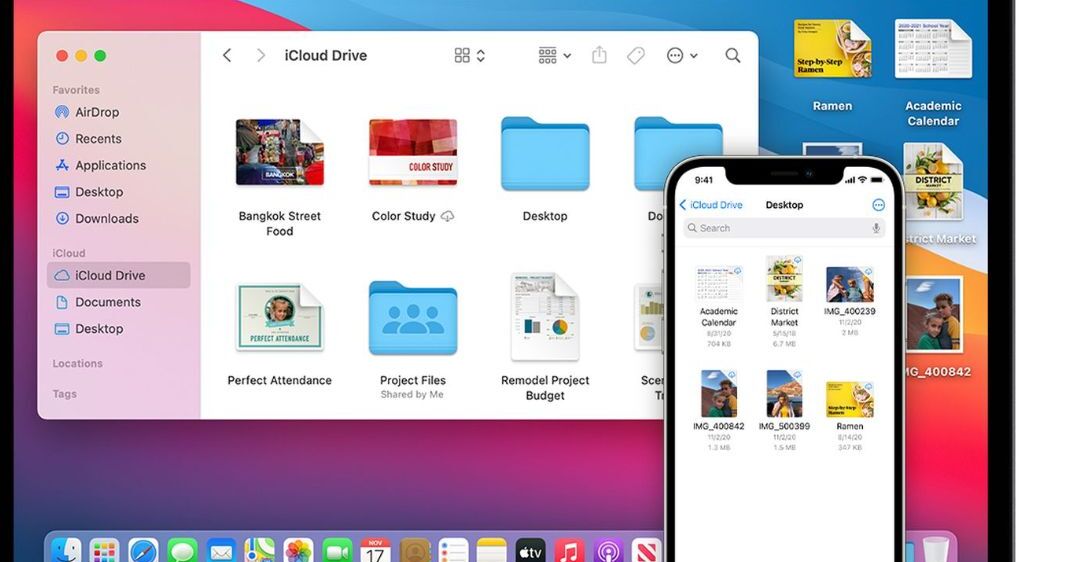Open Trash in the Dock
Screen dimensions: 1080x562
pos(935,550)
